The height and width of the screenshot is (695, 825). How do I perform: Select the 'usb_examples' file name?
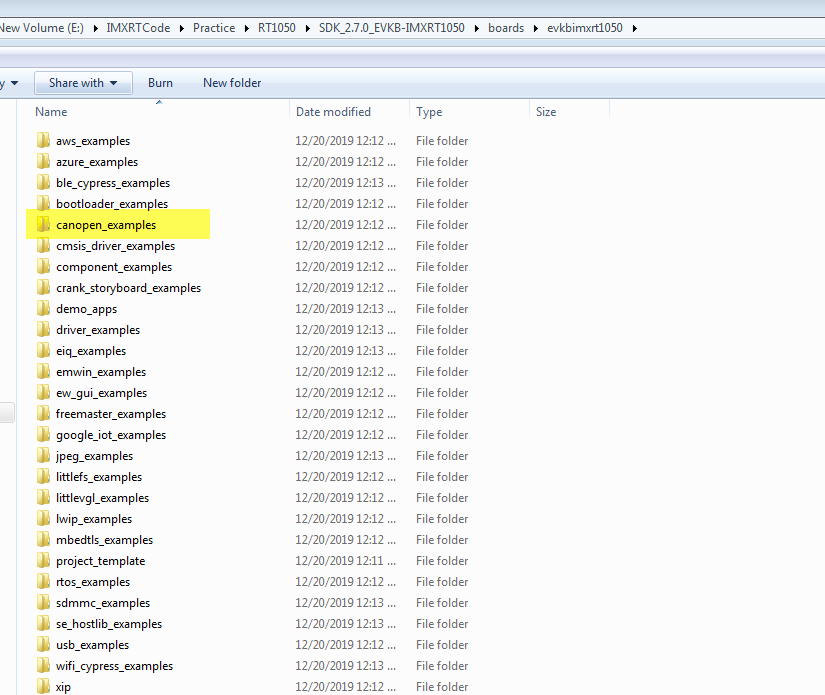[93, 646]
